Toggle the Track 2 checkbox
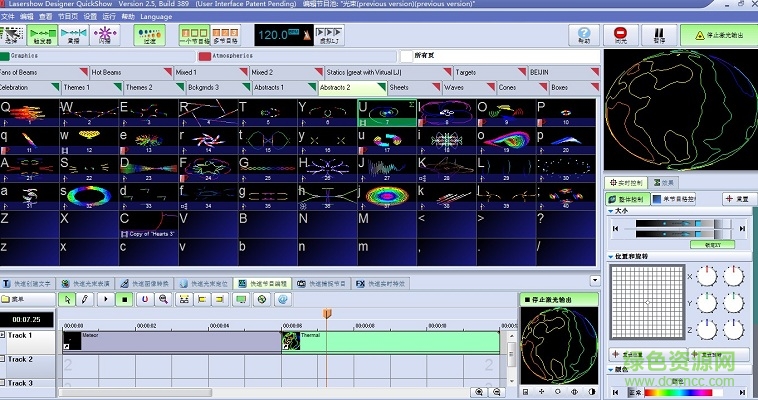 tap(3, 359)
